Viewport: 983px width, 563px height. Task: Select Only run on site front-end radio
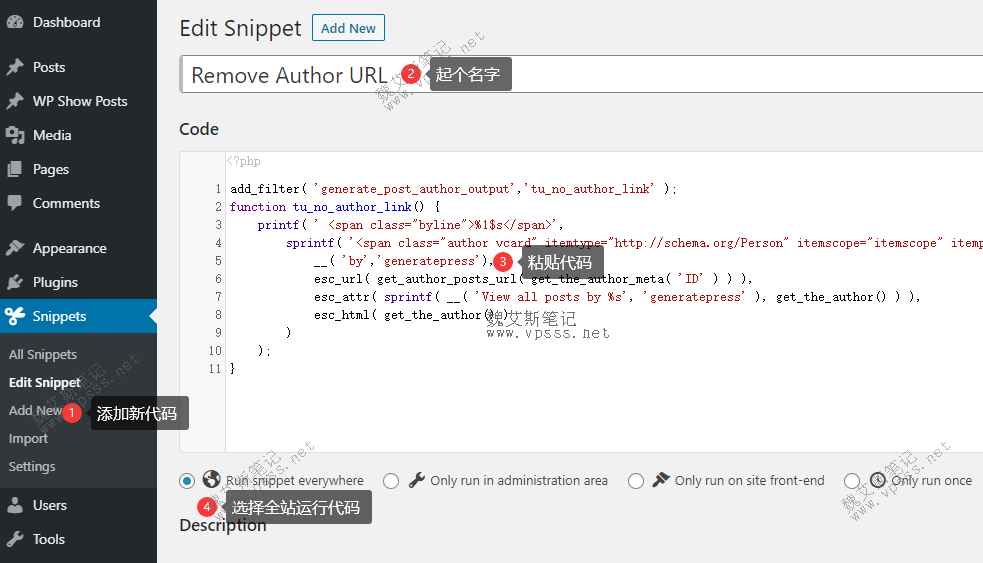[x=636, y=481]
